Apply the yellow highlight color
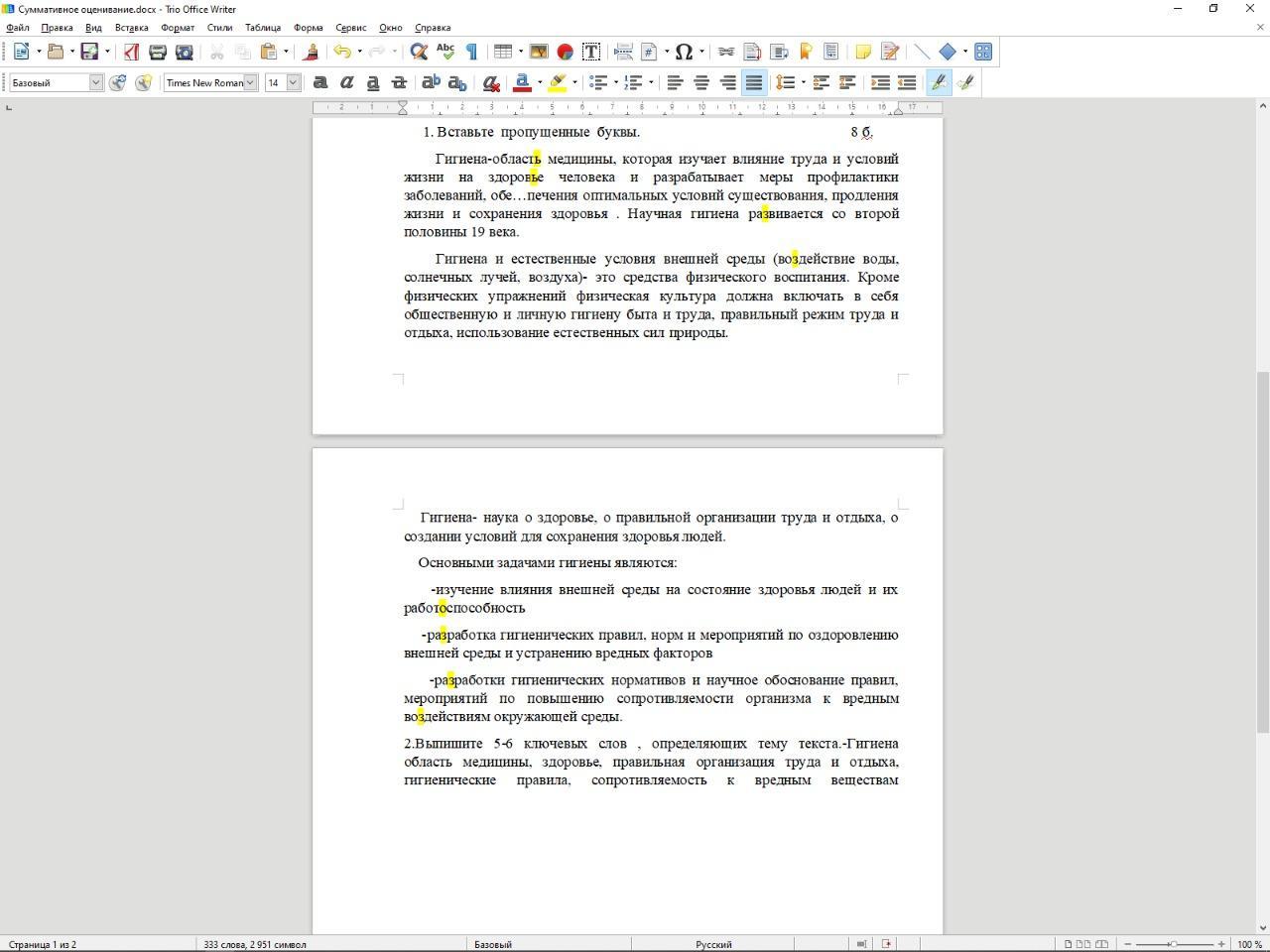1270x952 pixels. coord(558,82)
